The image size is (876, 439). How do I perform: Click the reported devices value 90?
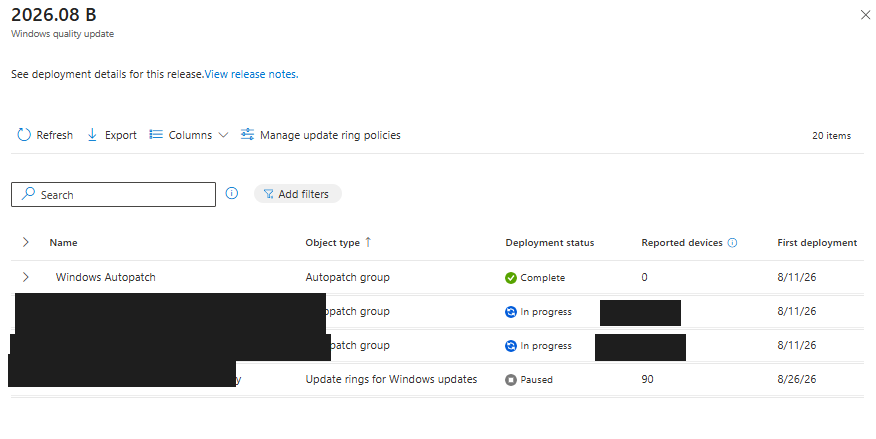tap(648, 379)
